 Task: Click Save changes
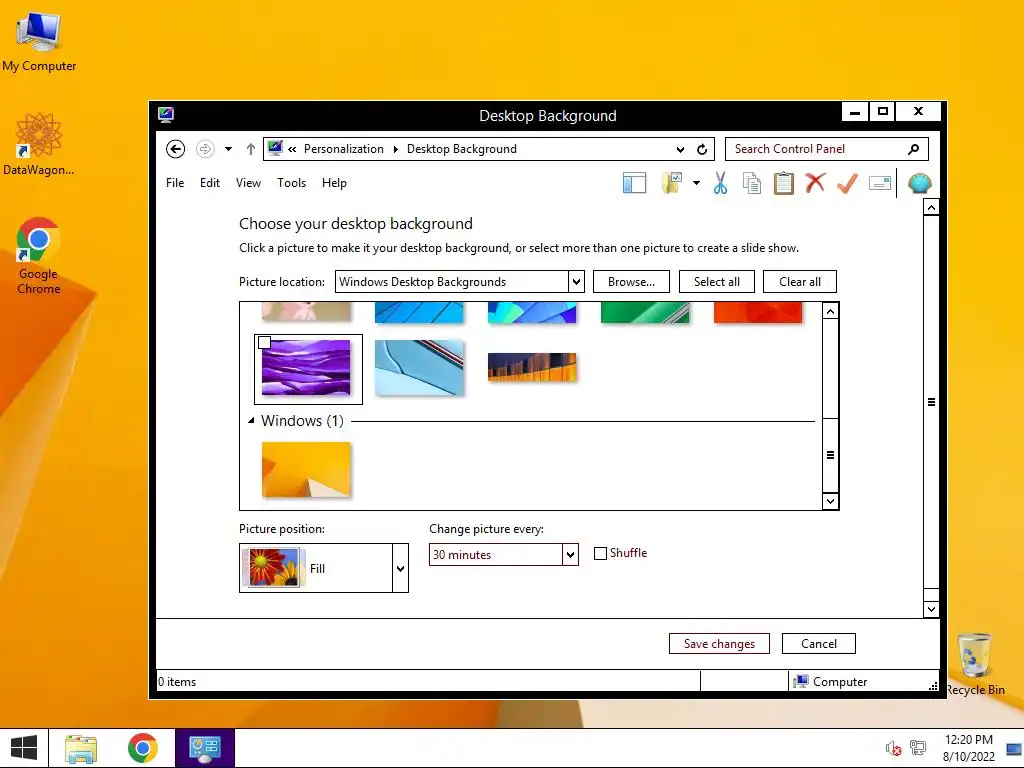point(719,643)
